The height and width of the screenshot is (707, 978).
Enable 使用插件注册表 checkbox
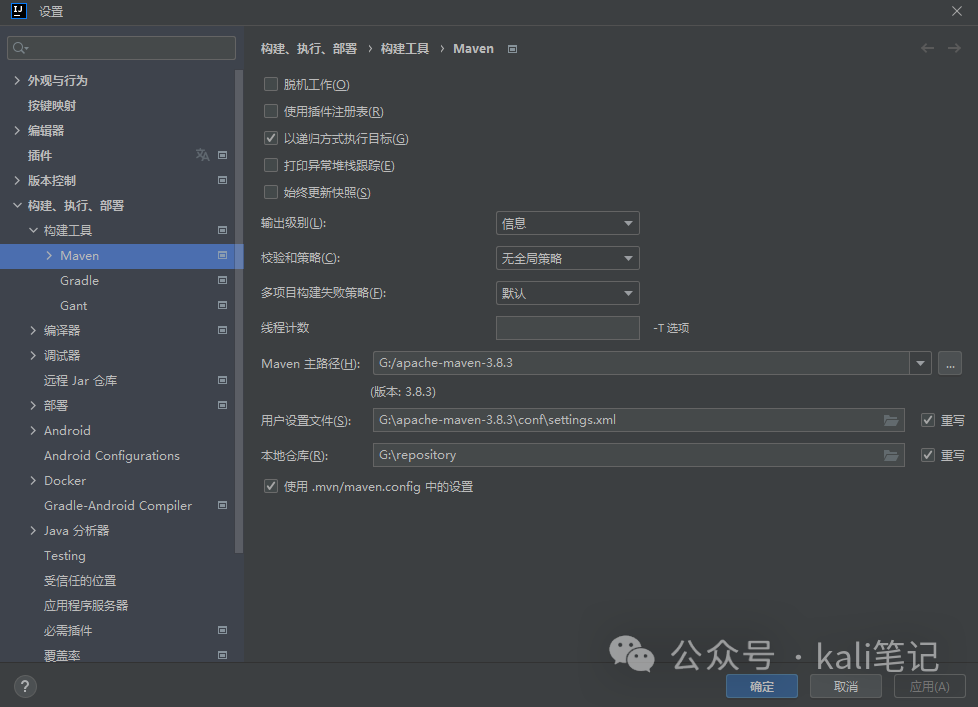(x=271, y=111)
